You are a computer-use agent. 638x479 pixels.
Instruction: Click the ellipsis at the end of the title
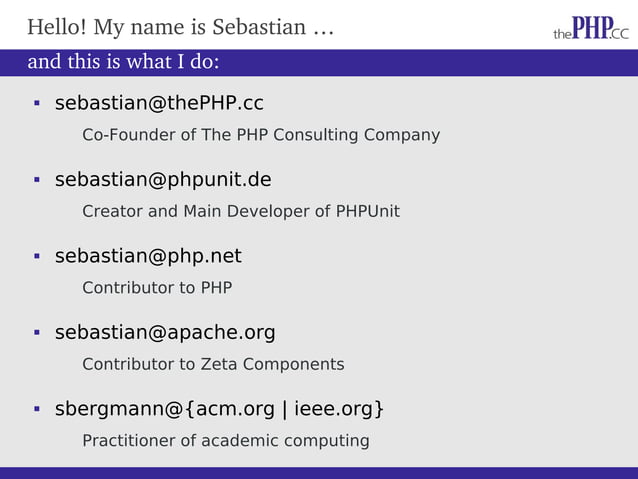[x=323, y=29]
